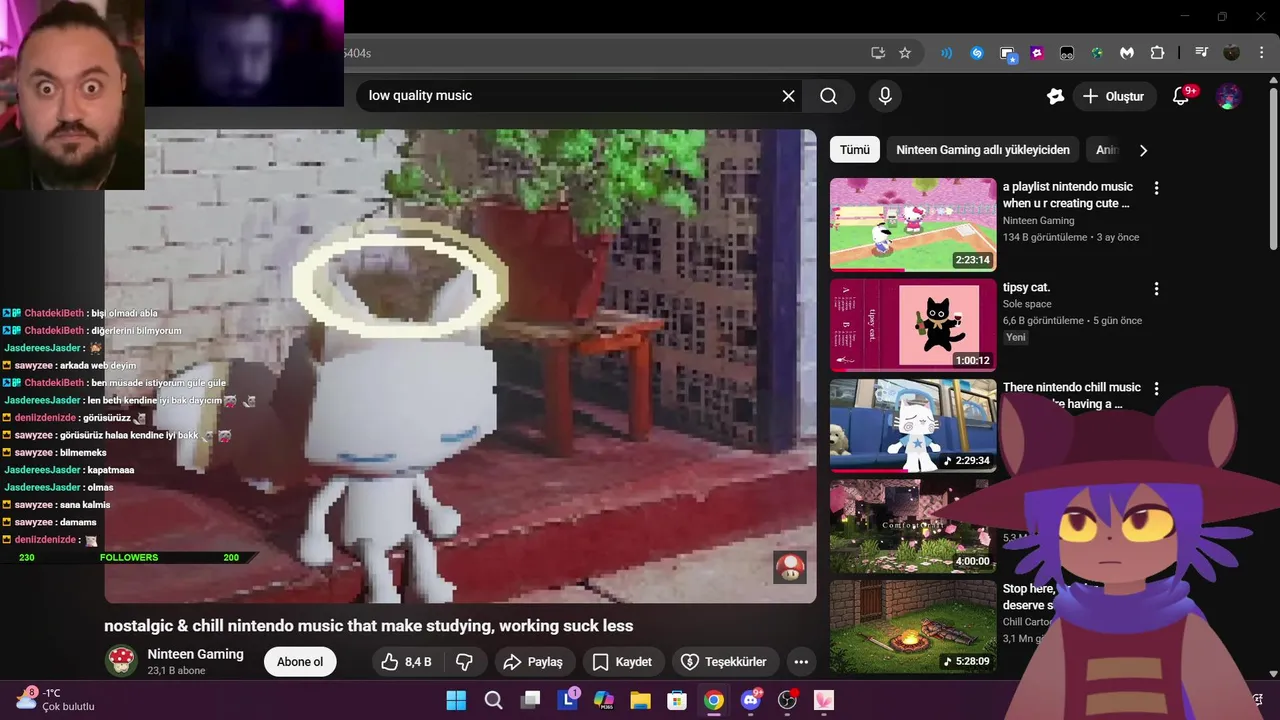The image size is (1280, 720).
Task: Open OBS Studio from the taskbar
Action: (x=788, y=700)
